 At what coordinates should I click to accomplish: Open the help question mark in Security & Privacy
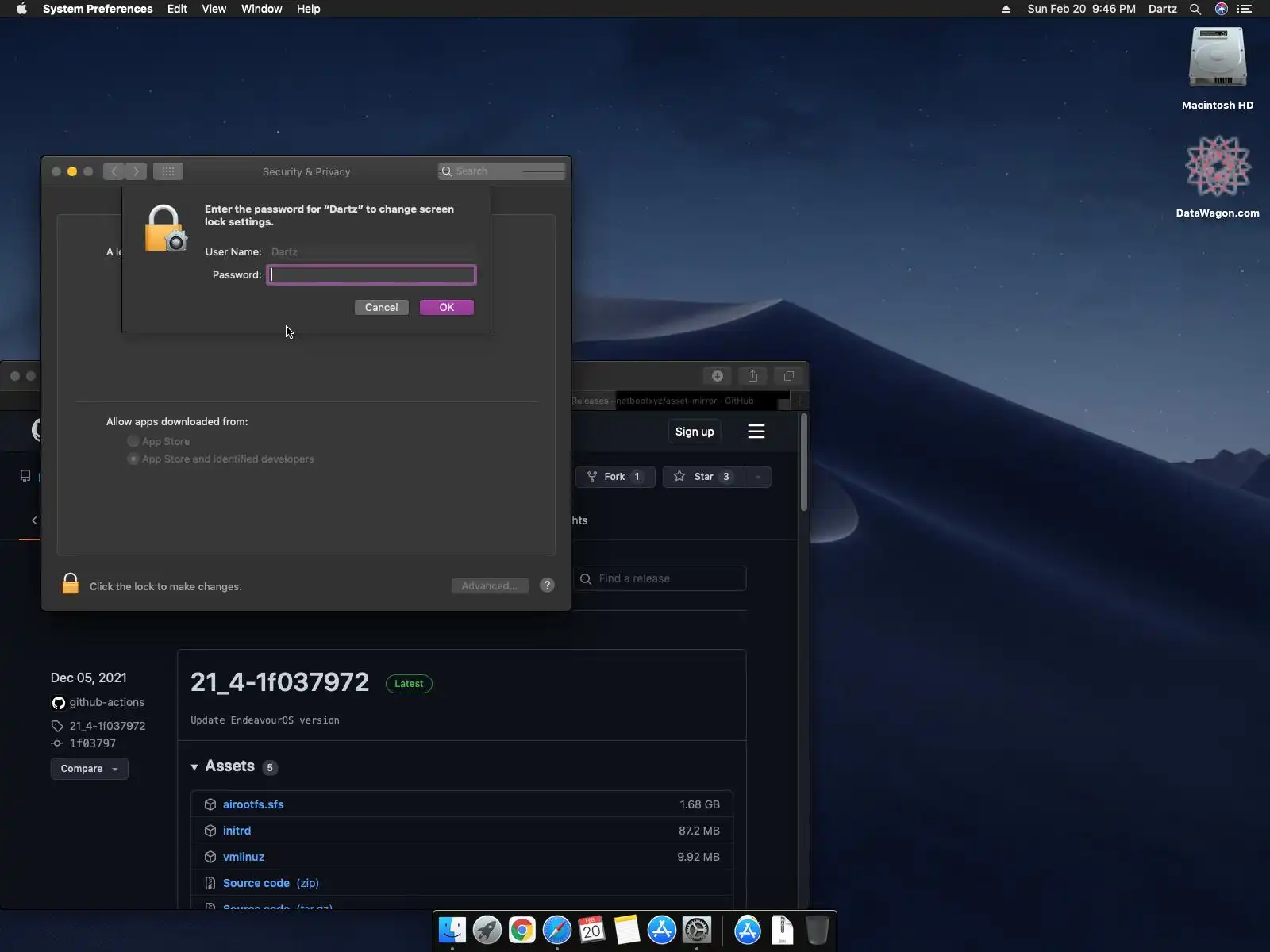(x=547, y=585)
